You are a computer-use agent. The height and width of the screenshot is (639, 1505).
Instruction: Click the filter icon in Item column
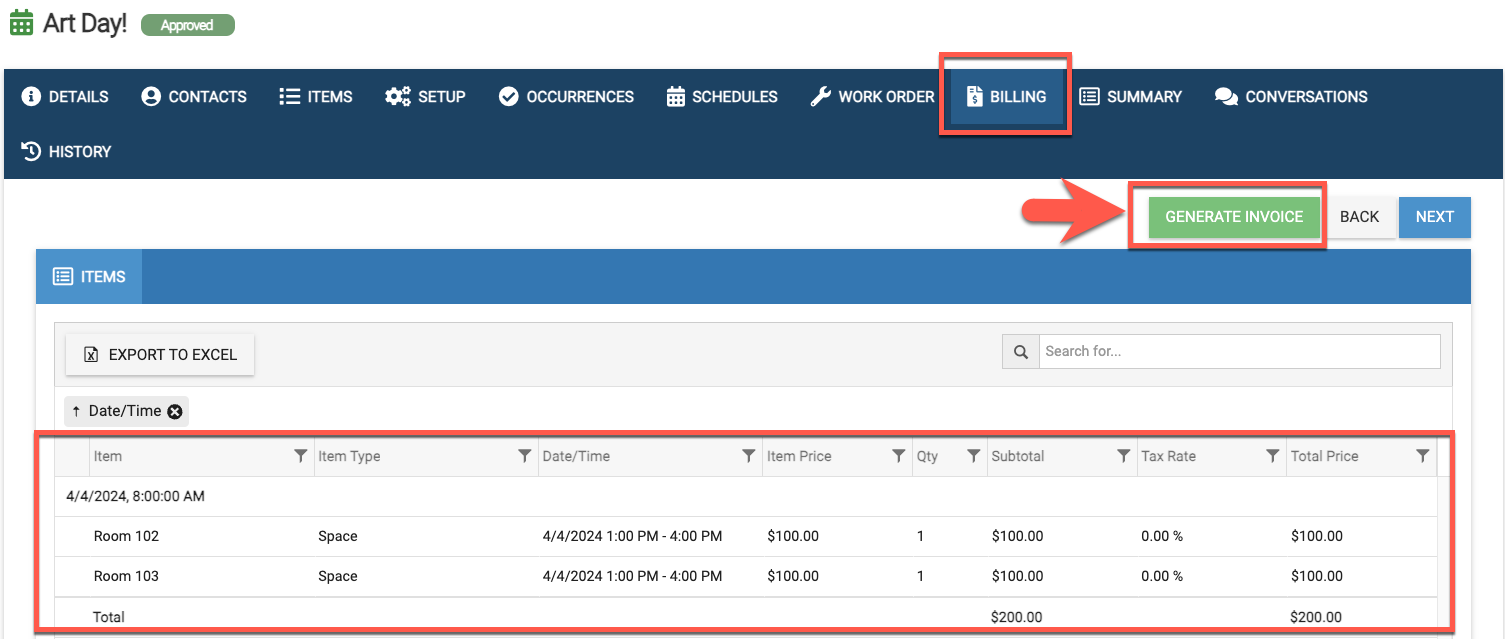pyautogui.click(x=300, y=456)
